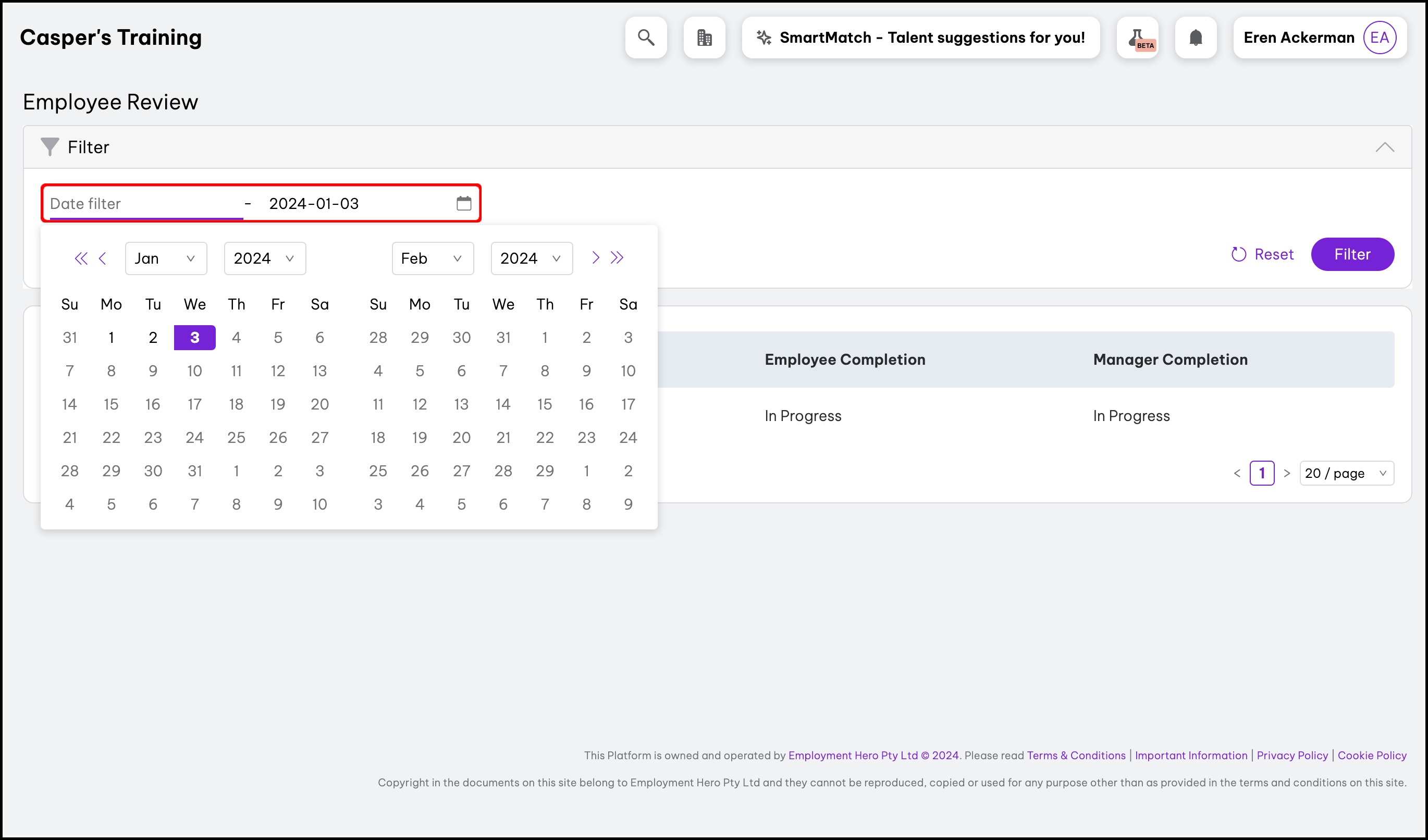
Task: Go to previous year with double-left arrows
Action: pyautogui.click(x=81, y=258)
